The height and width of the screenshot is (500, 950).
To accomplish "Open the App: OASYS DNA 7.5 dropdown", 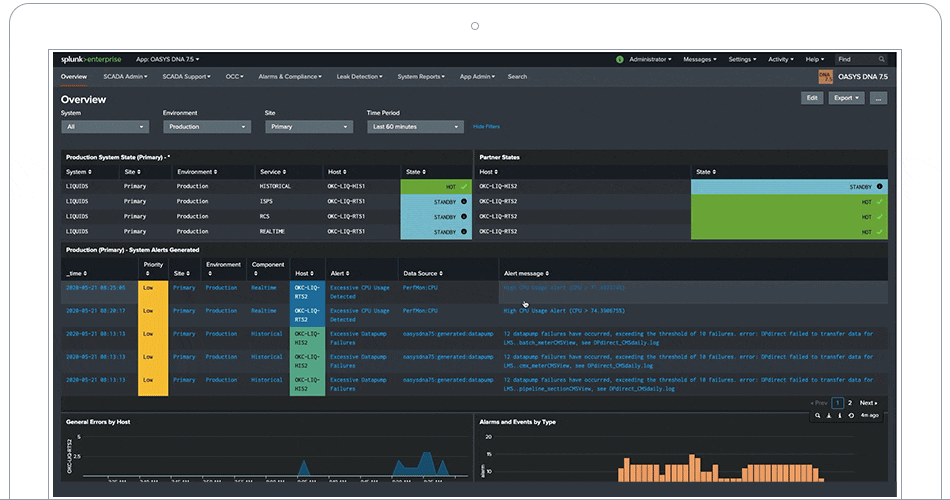I will click(x=168, y=59).
